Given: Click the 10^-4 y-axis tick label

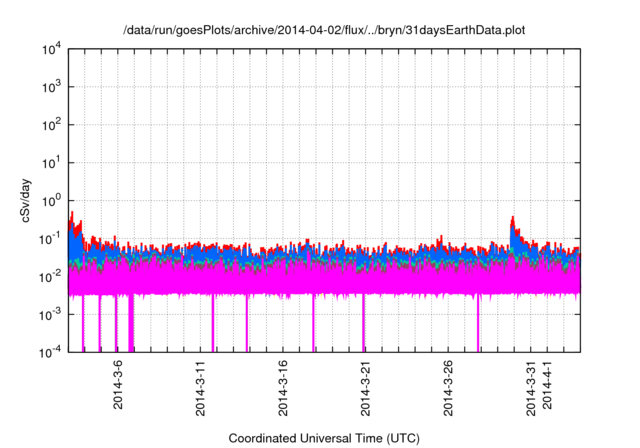Looking at the screenshot, I should [50, 352].
